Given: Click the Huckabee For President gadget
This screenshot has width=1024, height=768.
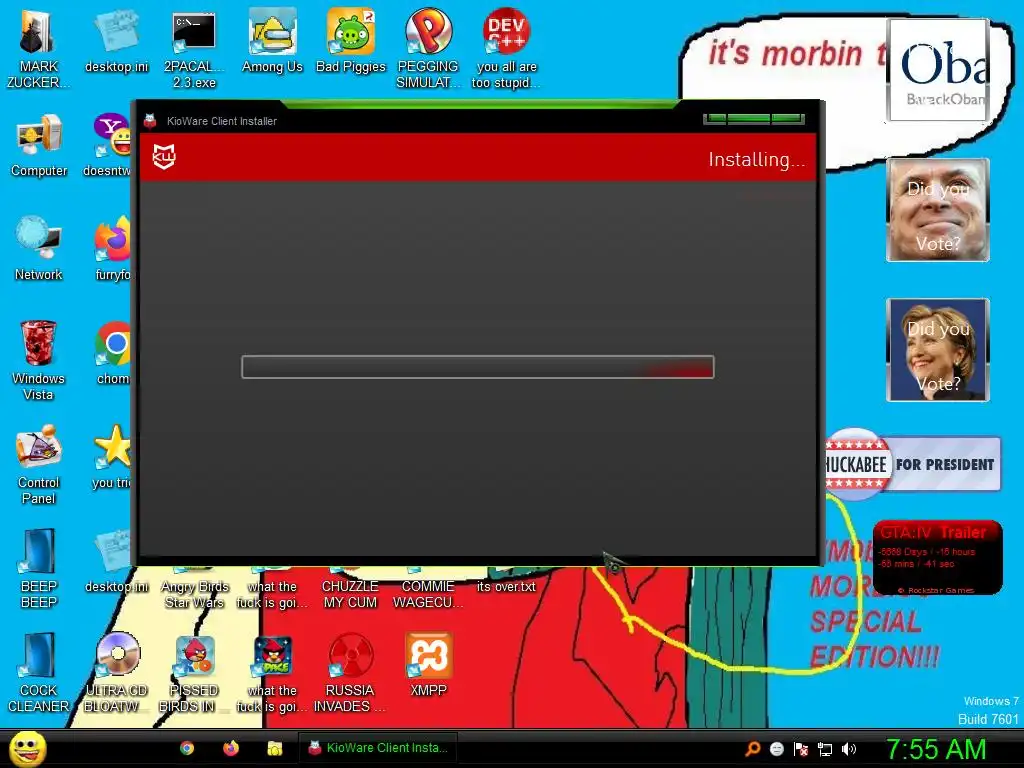Looking at the screenshot, I should pos(913,464).
